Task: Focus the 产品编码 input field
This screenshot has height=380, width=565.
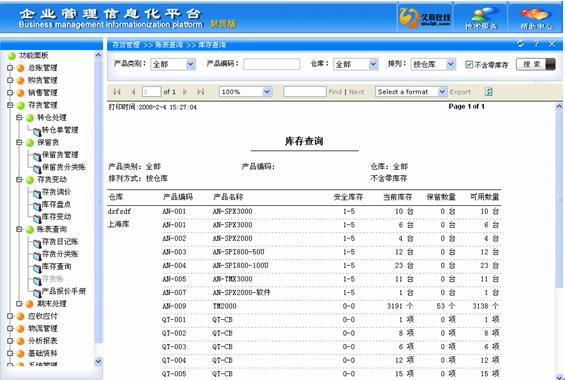Action: pos(271,64)
